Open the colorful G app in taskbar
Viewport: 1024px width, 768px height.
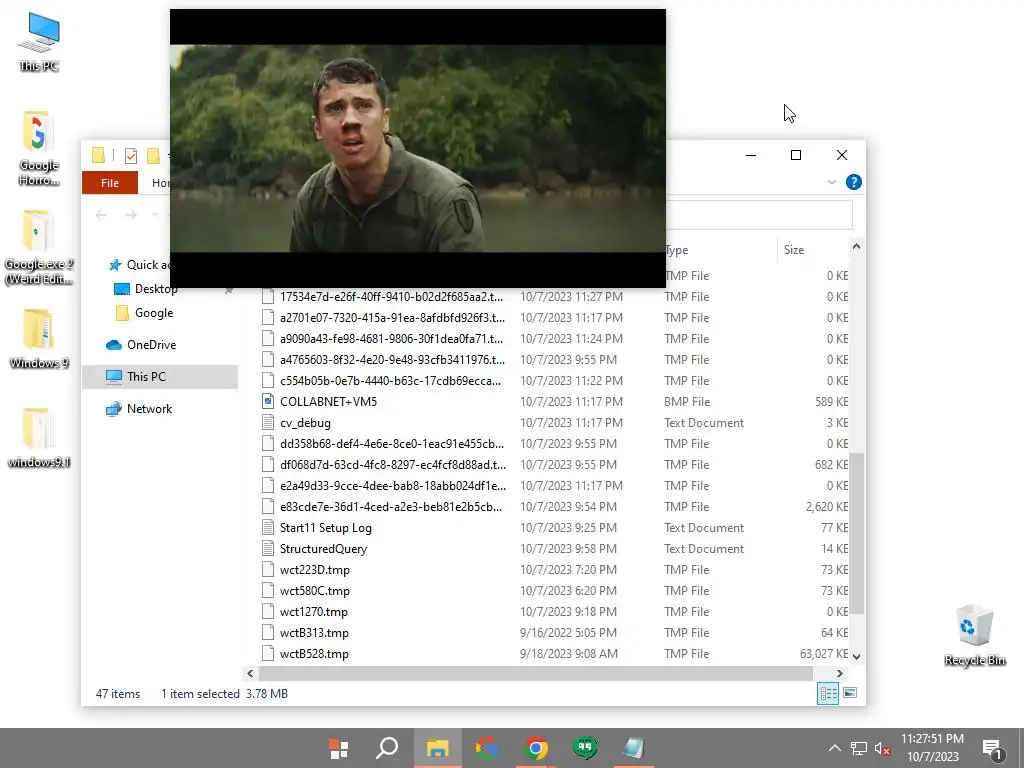click(x=486, y=748)
